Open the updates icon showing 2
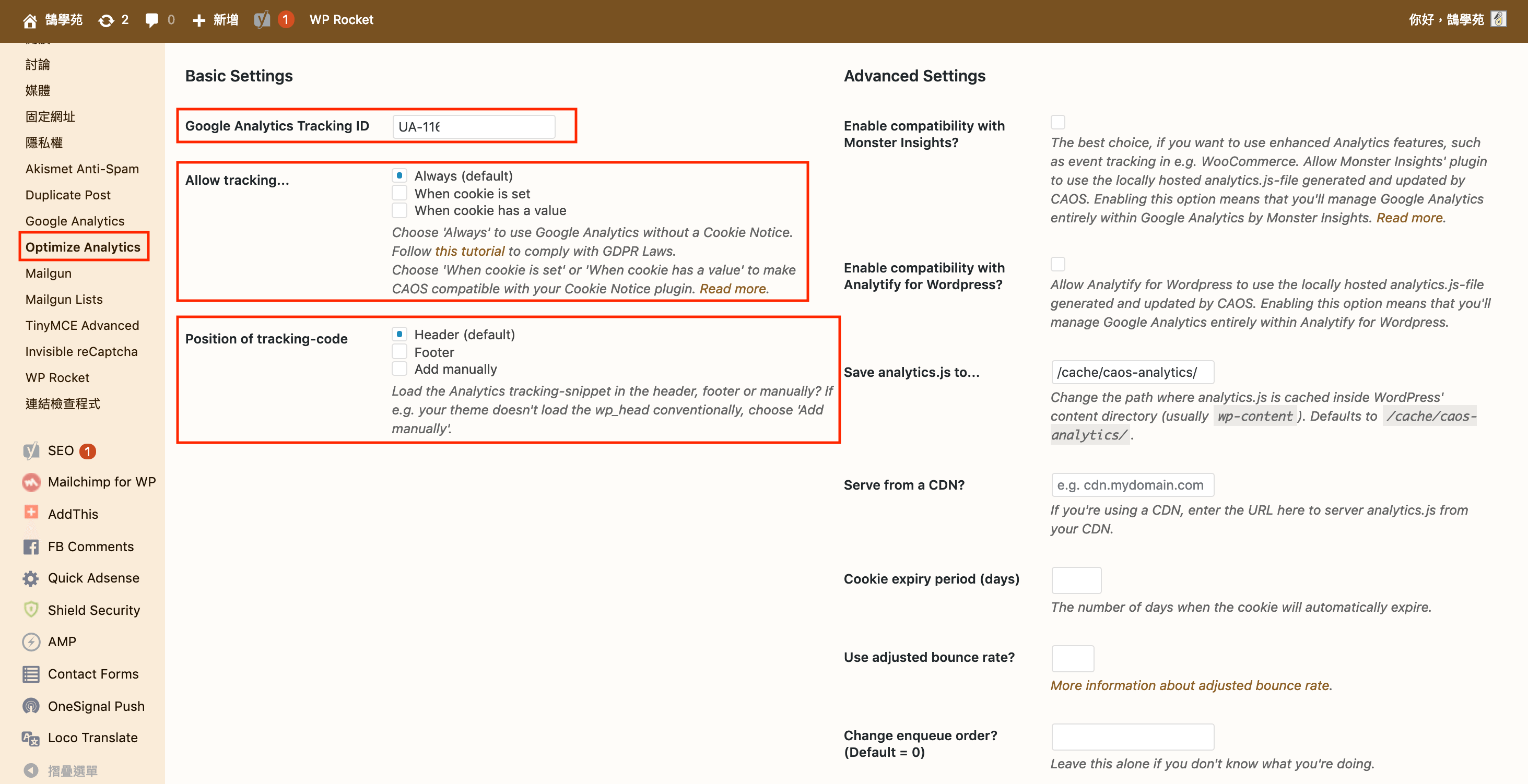The image size is (1528, 784). click(x=106, y=21)
